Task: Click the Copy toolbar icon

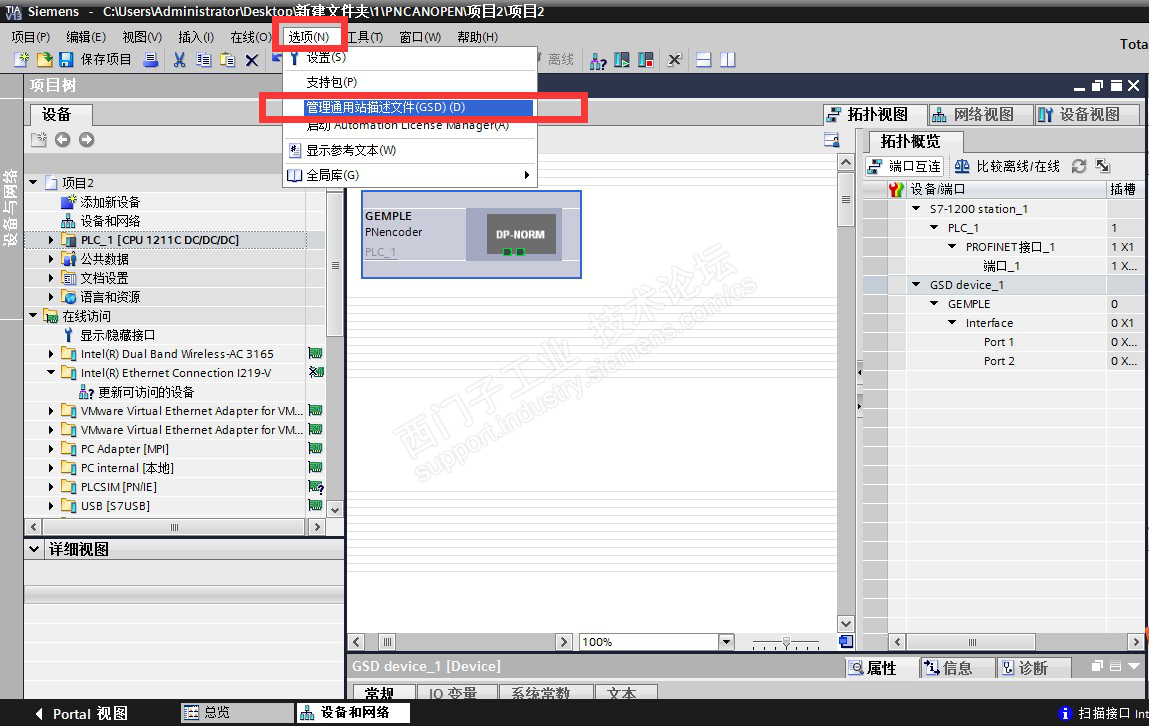Action: (x=204, y=60)
